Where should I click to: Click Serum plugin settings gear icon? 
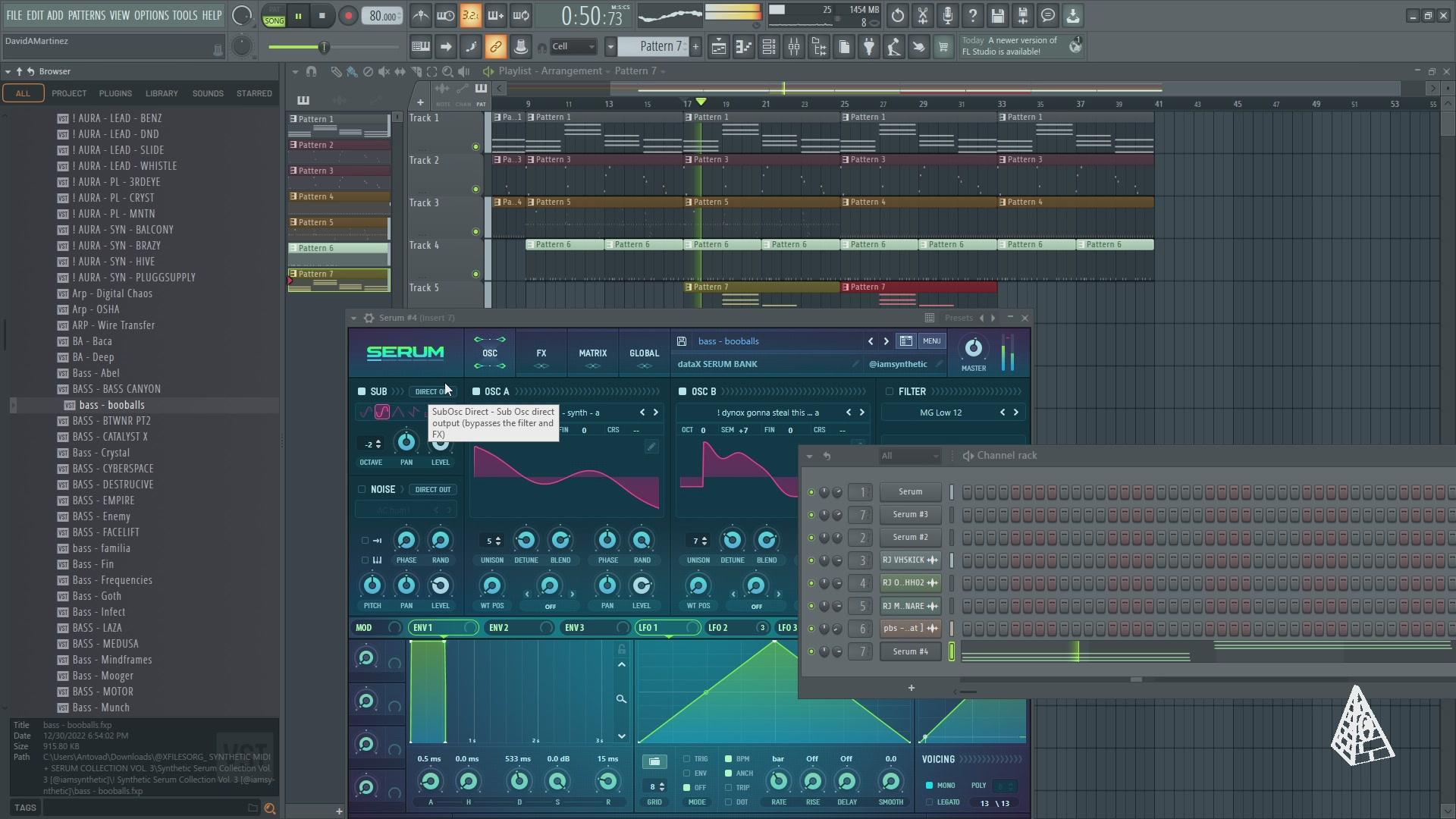click(x=369, y=318)
